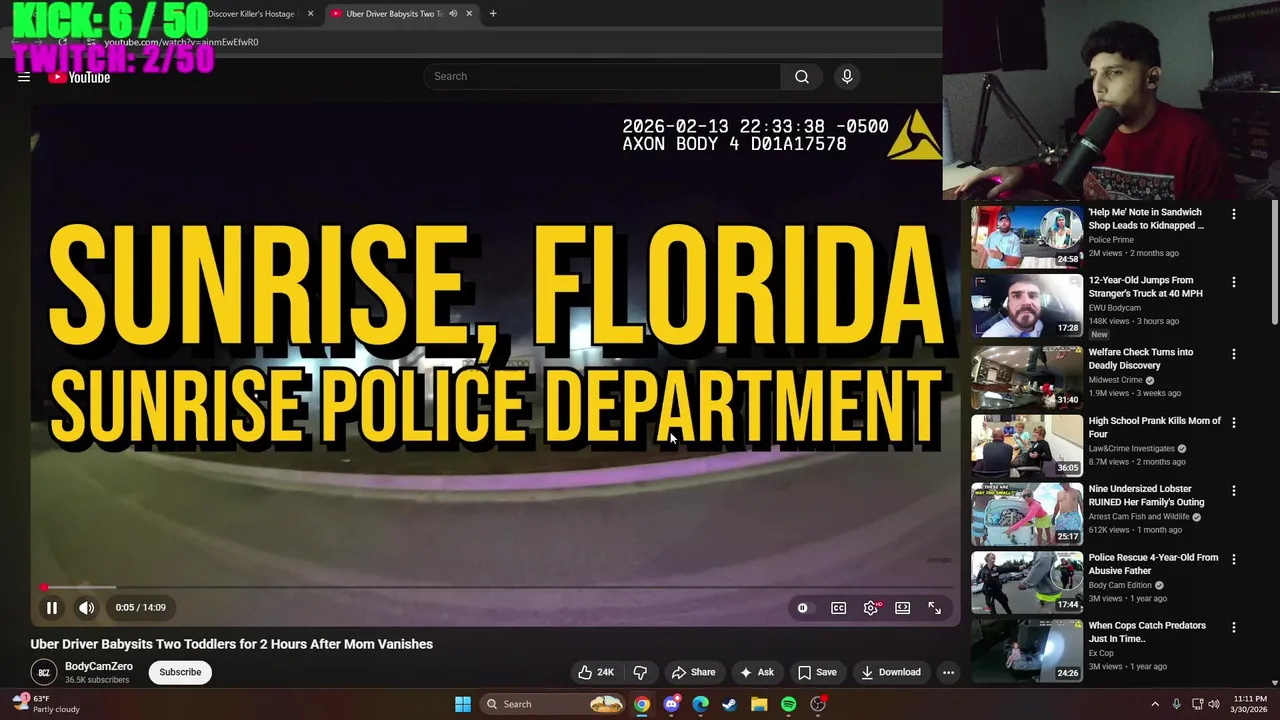
Task: Click the Windows taskbar Search box
Action: (x=553, y=704)
